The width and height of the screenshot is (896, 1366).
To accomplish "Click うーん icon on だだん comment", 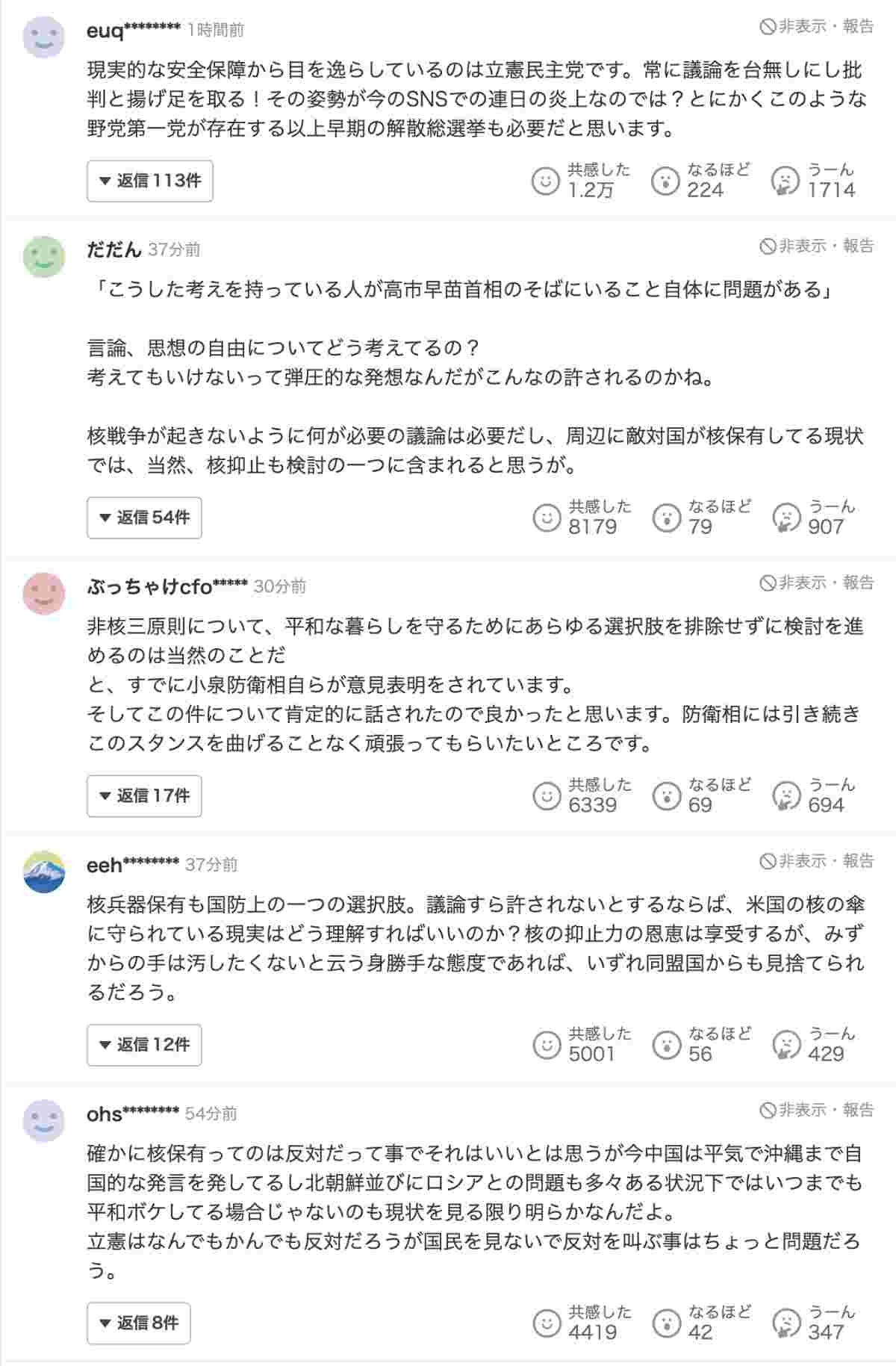I will click(x=785, y=518).
